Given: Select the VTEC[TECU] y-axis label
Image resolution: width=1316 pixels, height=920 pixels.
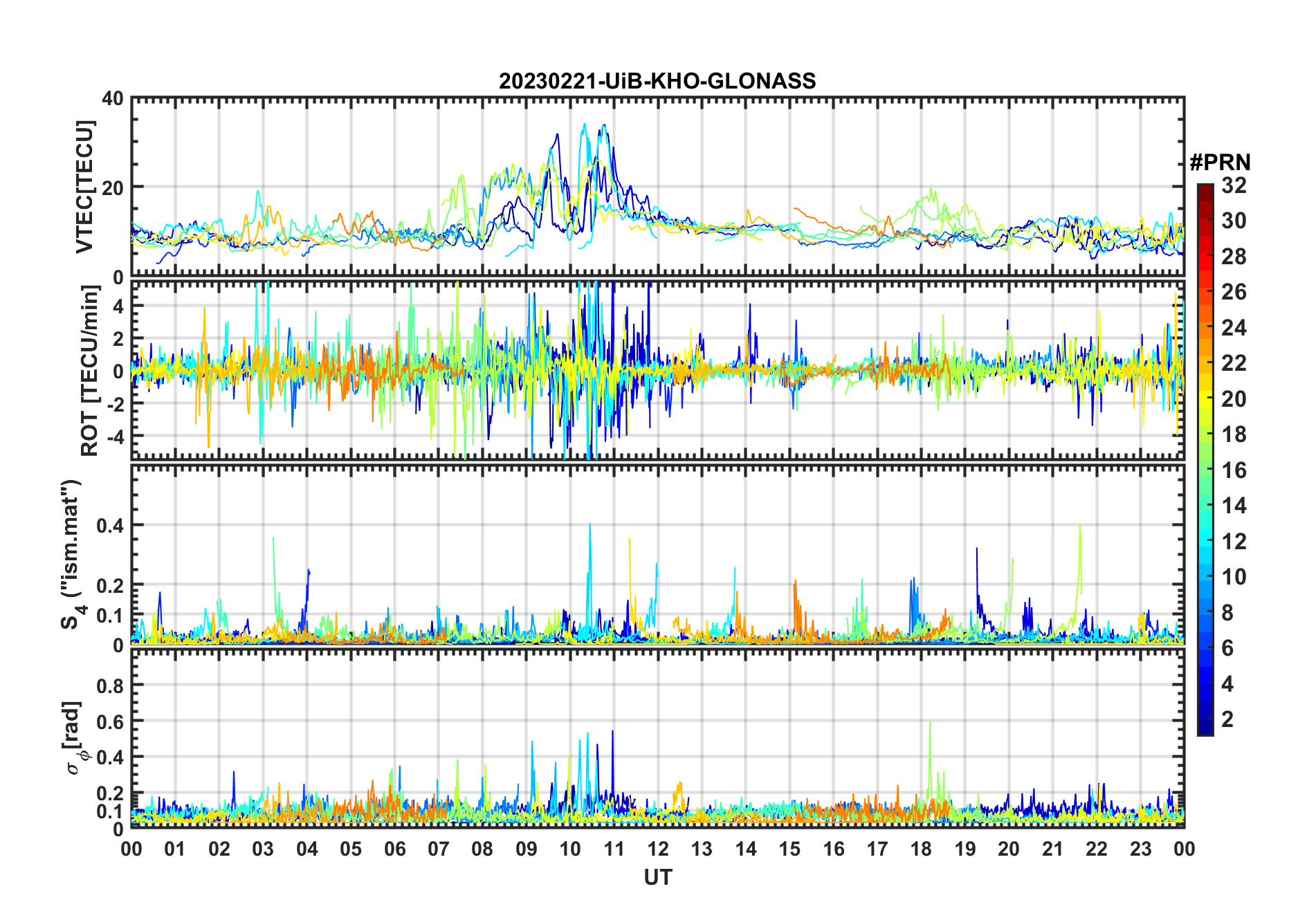Looking at the screenshot, I should coord(84,187).
